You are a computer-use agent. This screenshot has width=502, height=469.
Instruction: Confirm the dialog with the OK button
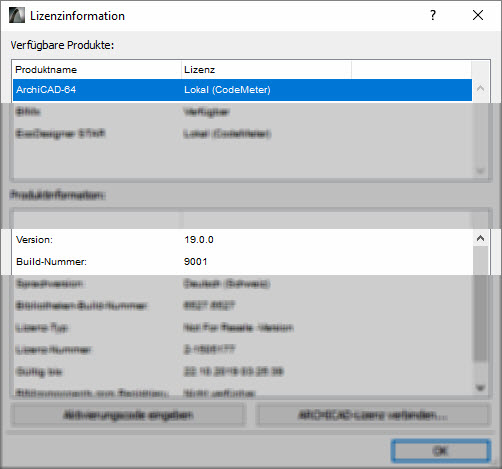tap(441, 451)
